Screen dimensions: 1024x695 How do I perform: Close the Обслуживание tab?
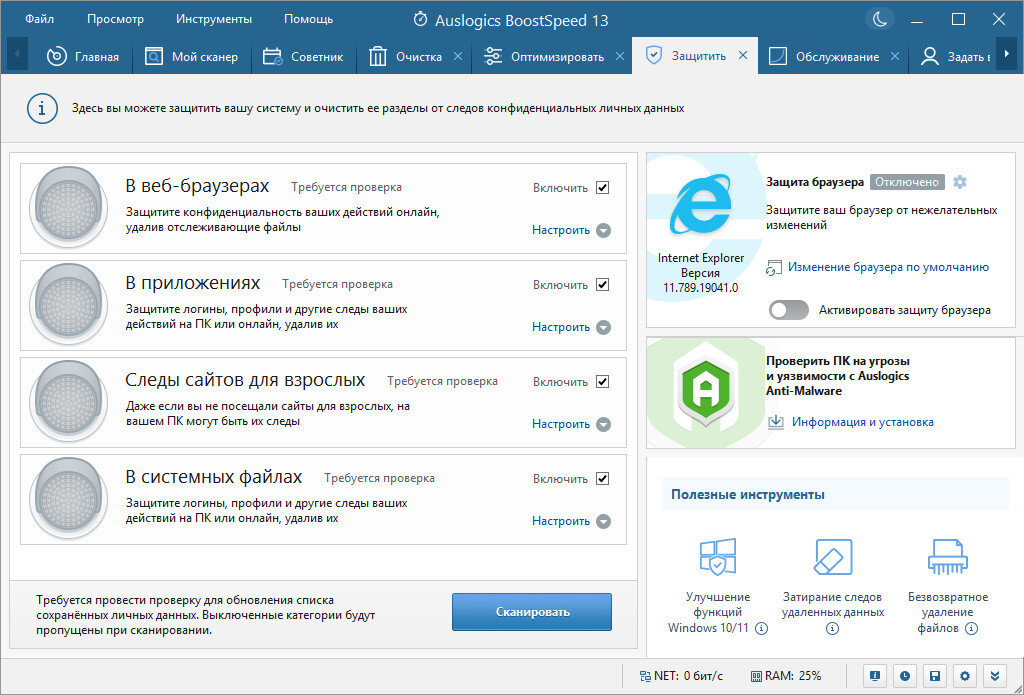(895, 56)
